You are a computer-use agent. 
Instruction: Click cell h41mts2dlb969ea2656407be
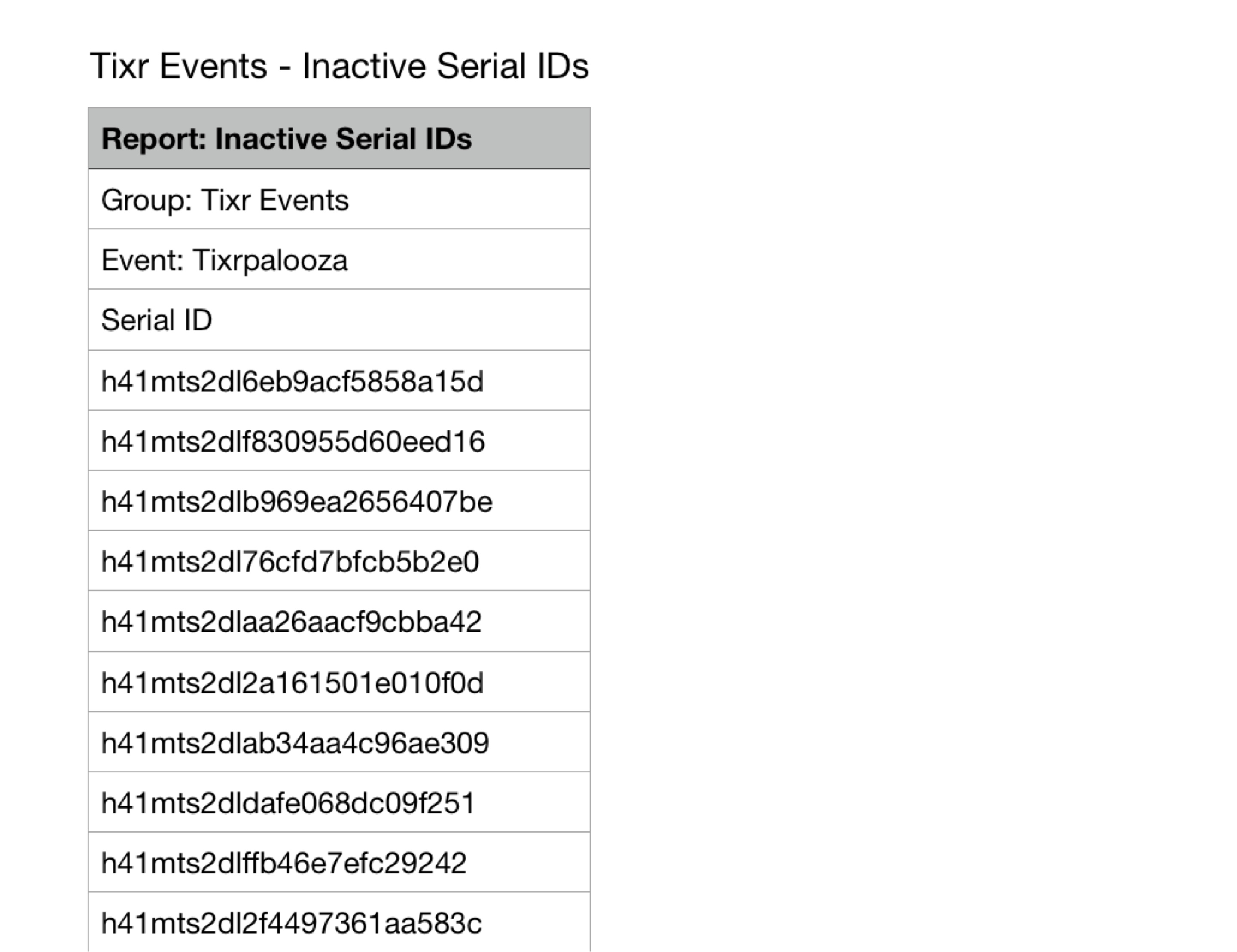click(x=339, y=500)
